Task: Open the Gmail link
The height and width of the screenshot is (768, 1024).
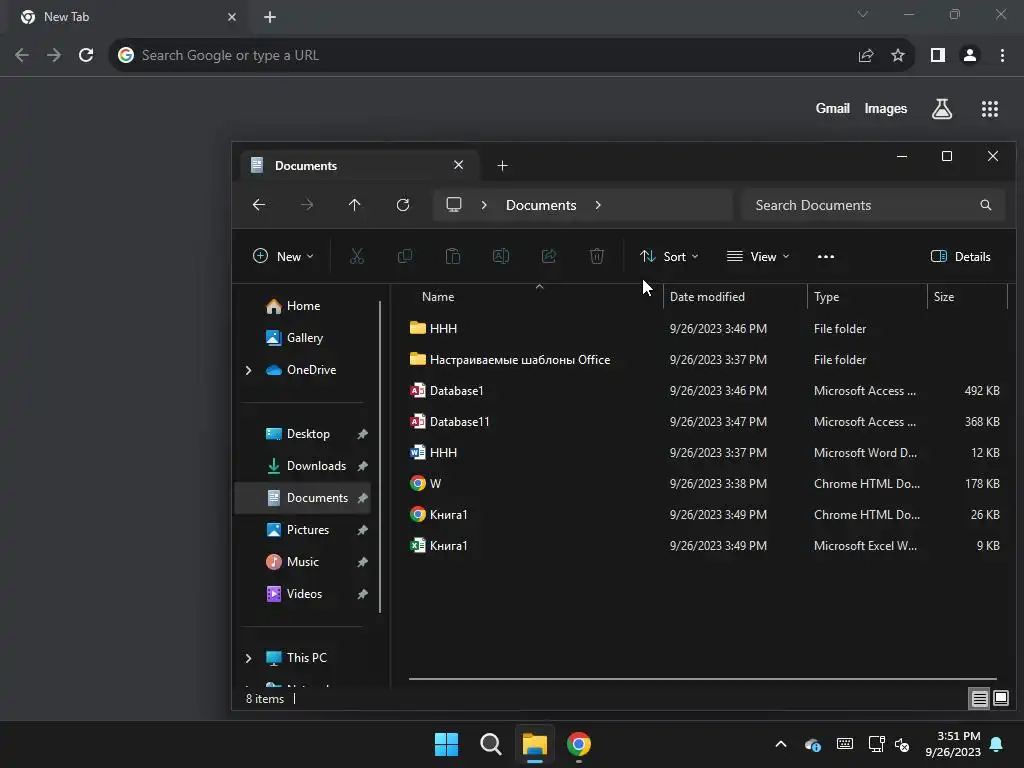Action: (832, 108)
